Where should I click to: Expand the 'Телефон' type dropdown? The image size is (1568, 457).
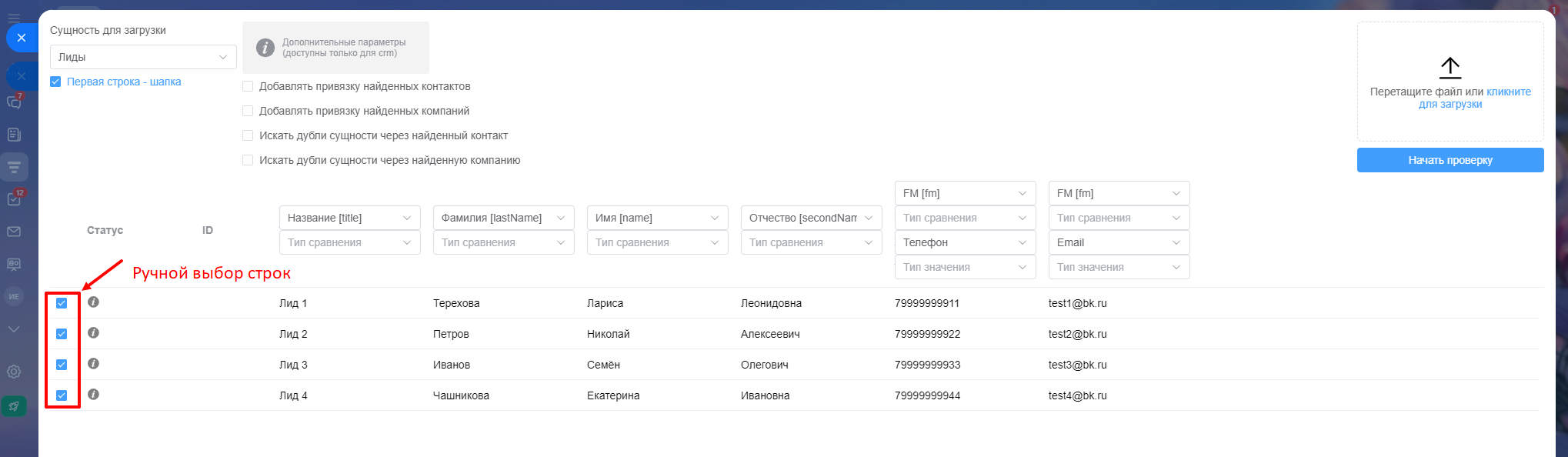[x=965, y=242]
